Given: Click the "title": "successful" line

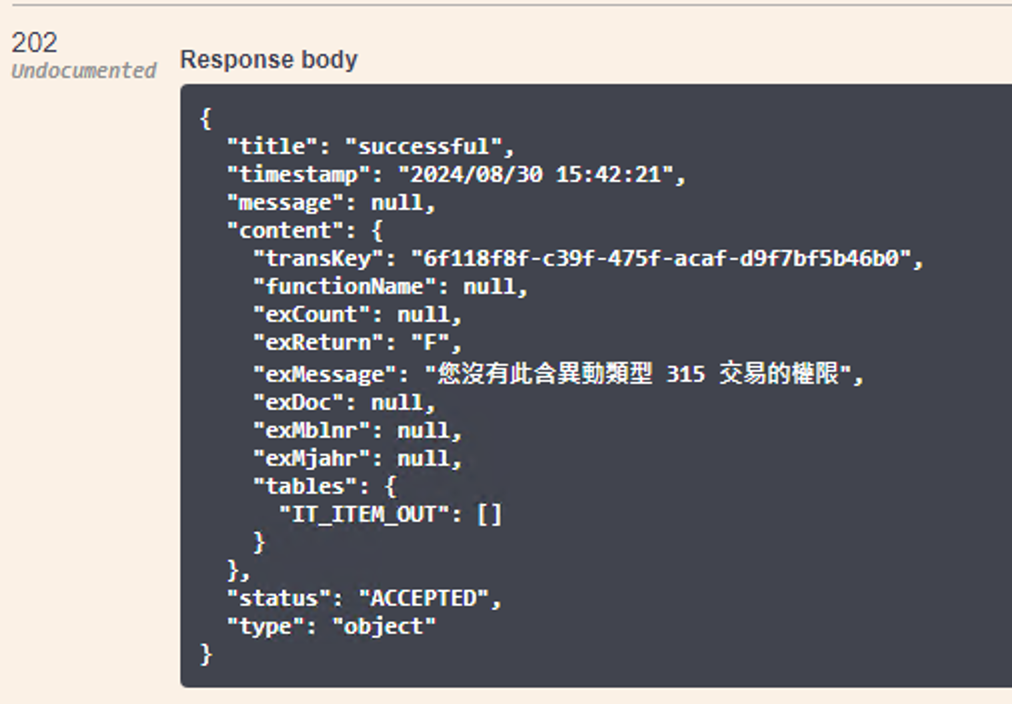Looking at the screenshot, I should click(370, 146).
